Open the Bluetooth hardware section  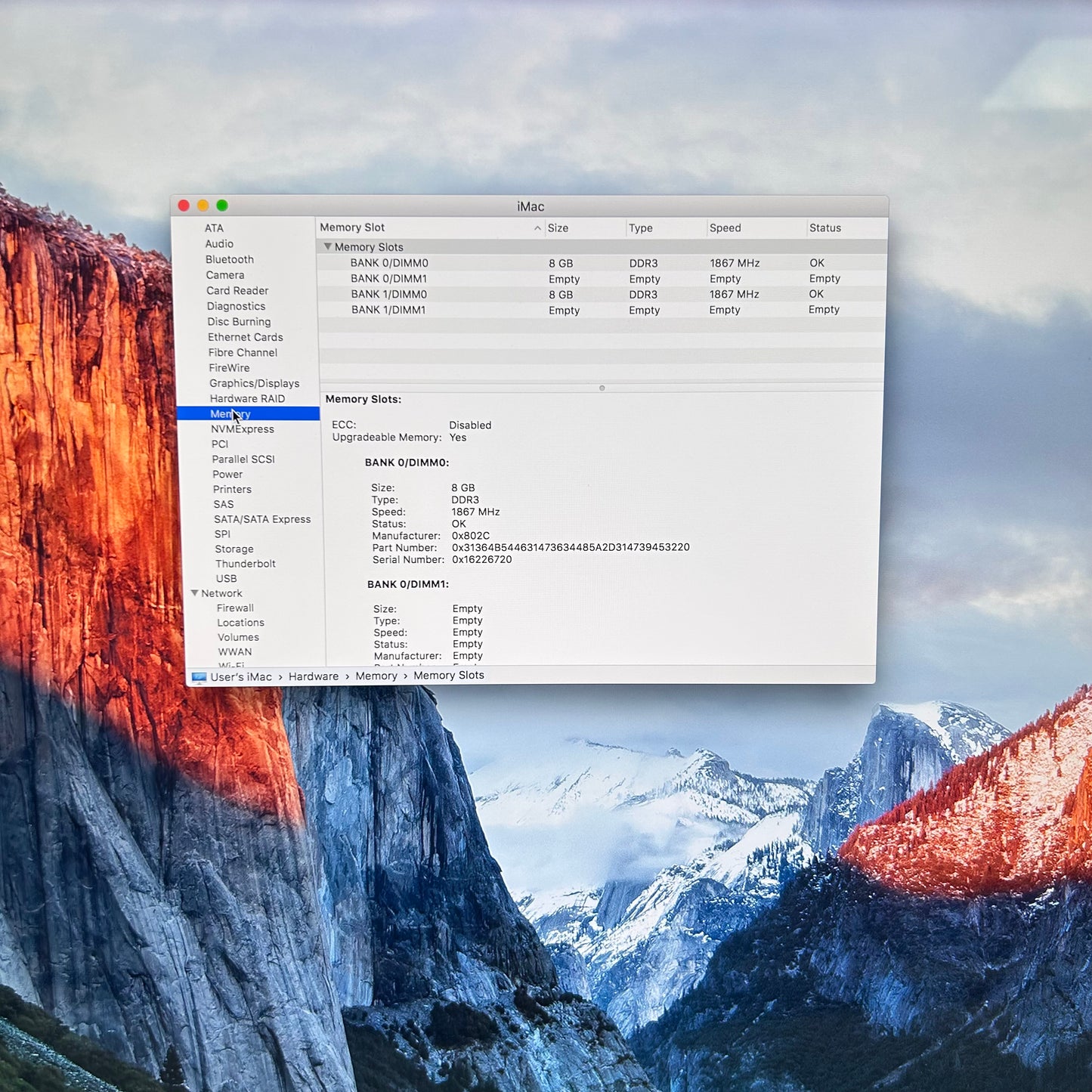(x=230, y=259)
